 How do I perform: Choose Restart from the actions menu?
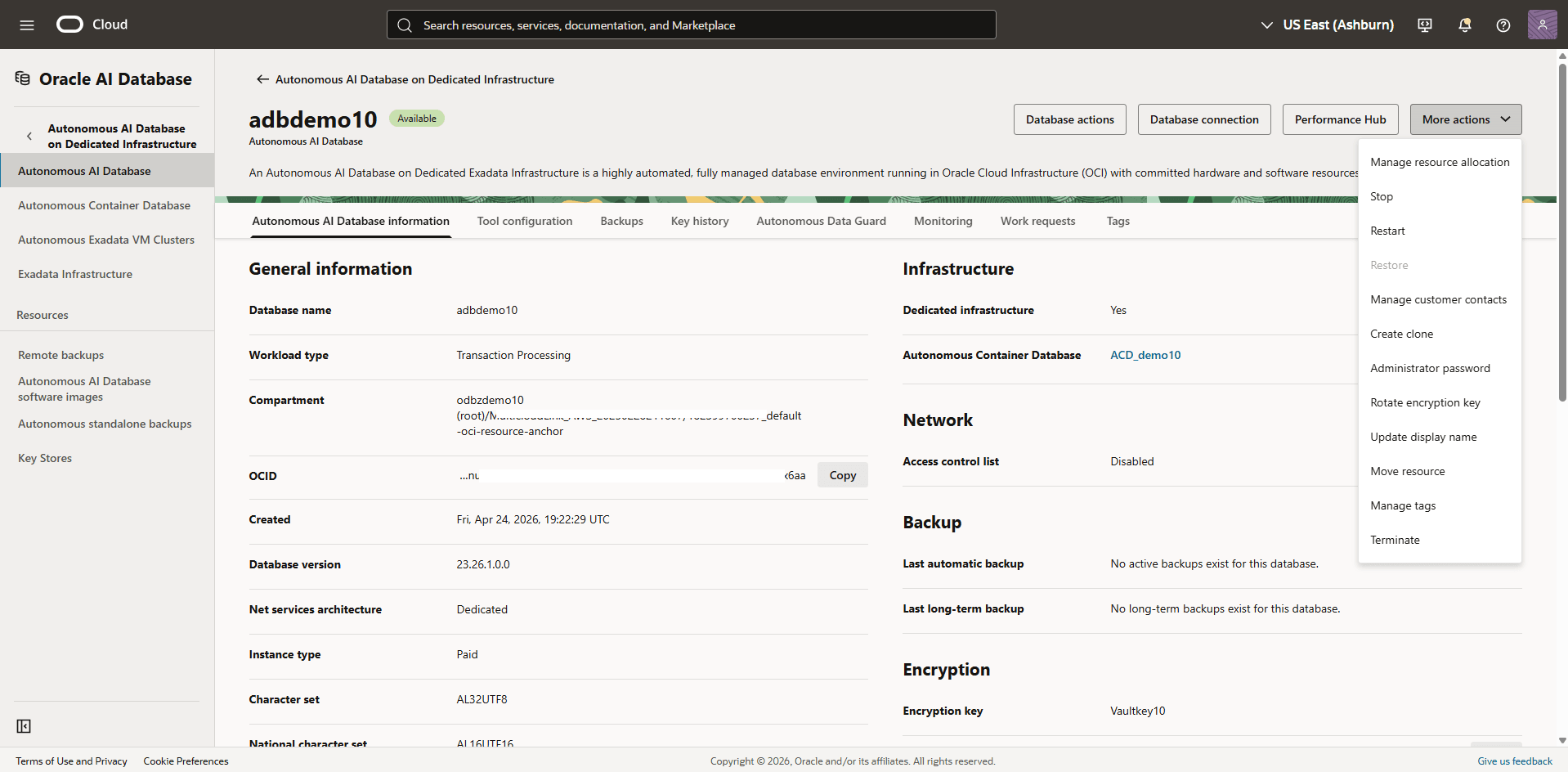coord(1440,231)
